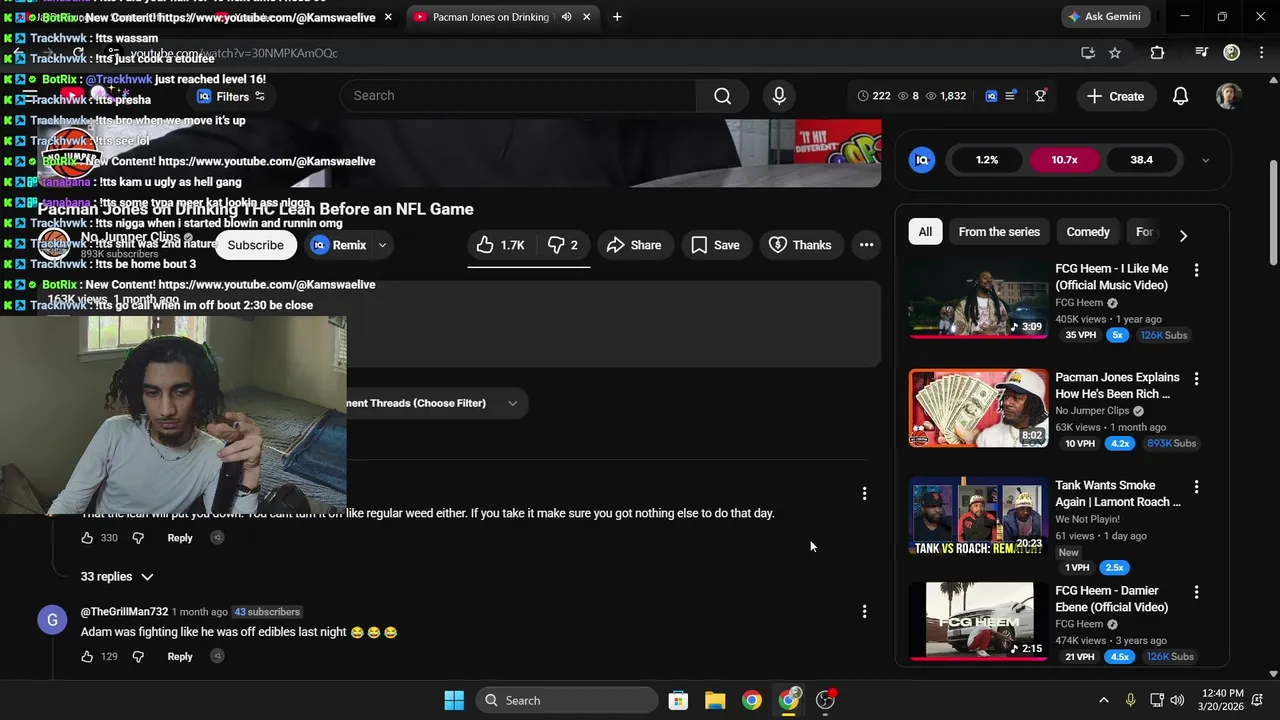
Task: Bookmark this page with the star icon
Action: click(1115, 53)
